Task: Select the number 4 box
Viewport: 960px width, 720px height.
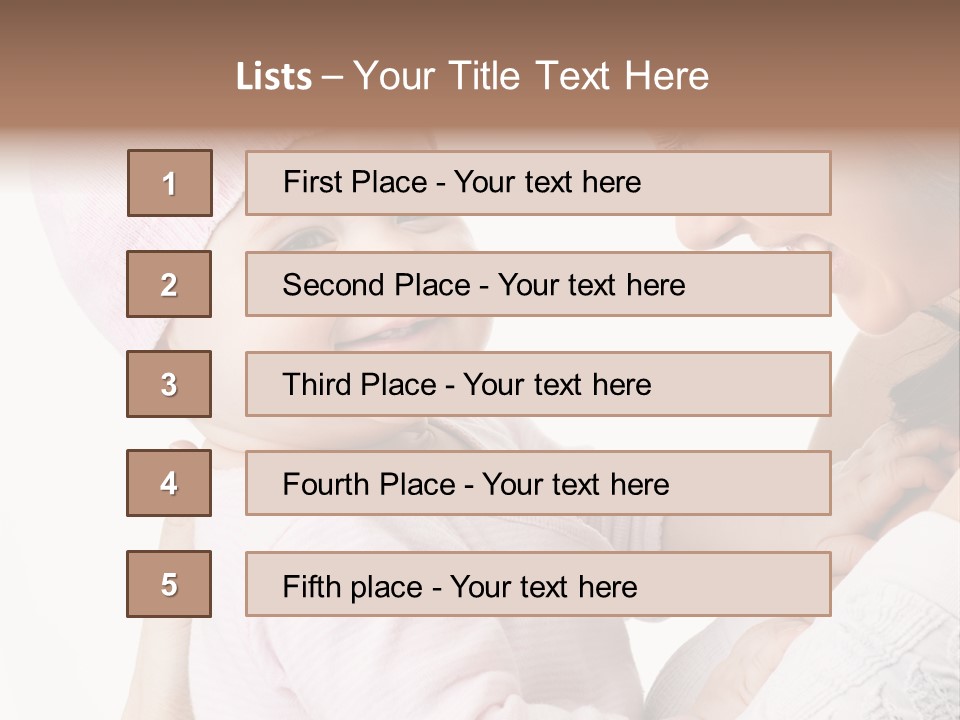Action: [169, 483]
